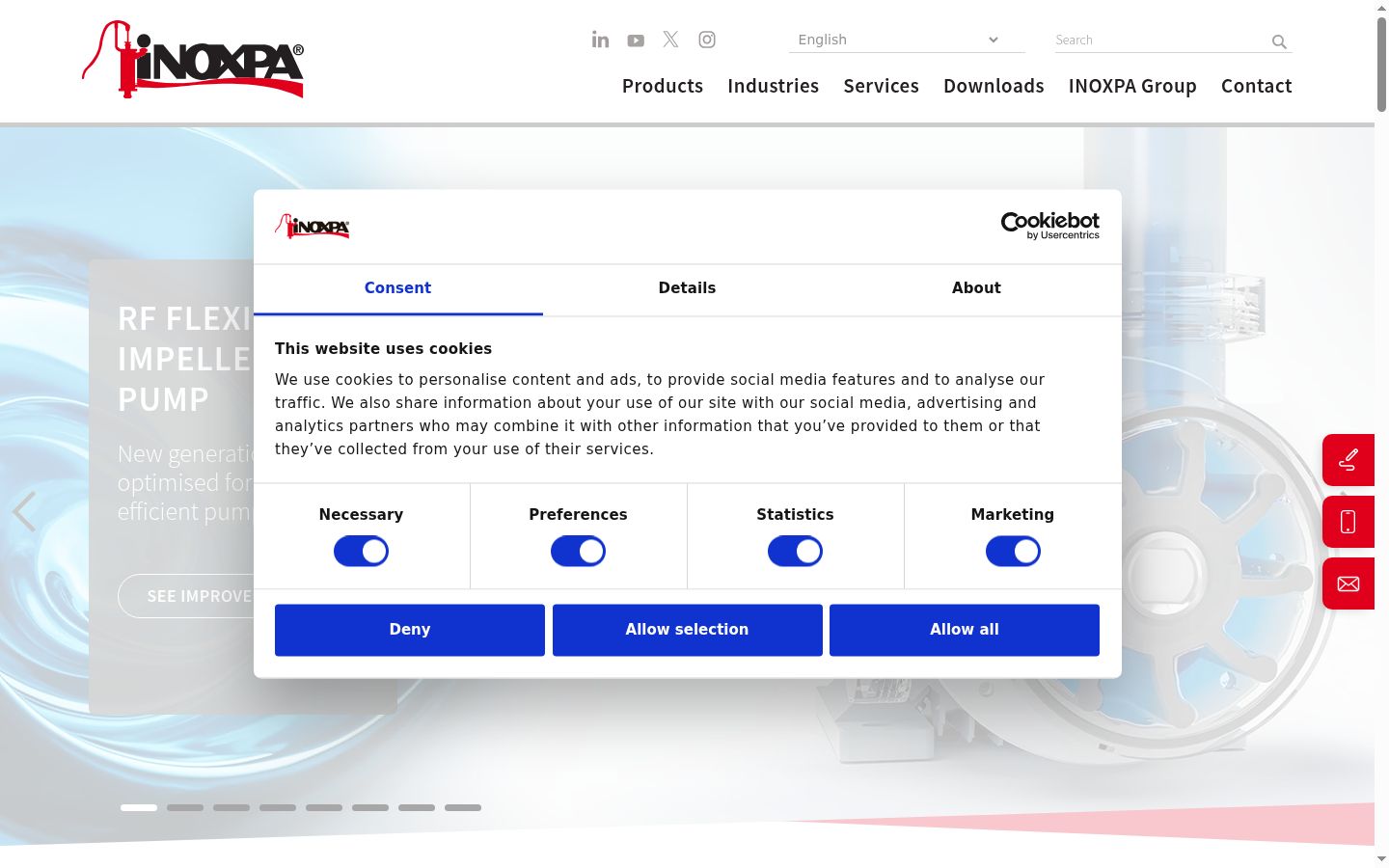
Task: Open the Downloads menu
Action: pos(994,86)
